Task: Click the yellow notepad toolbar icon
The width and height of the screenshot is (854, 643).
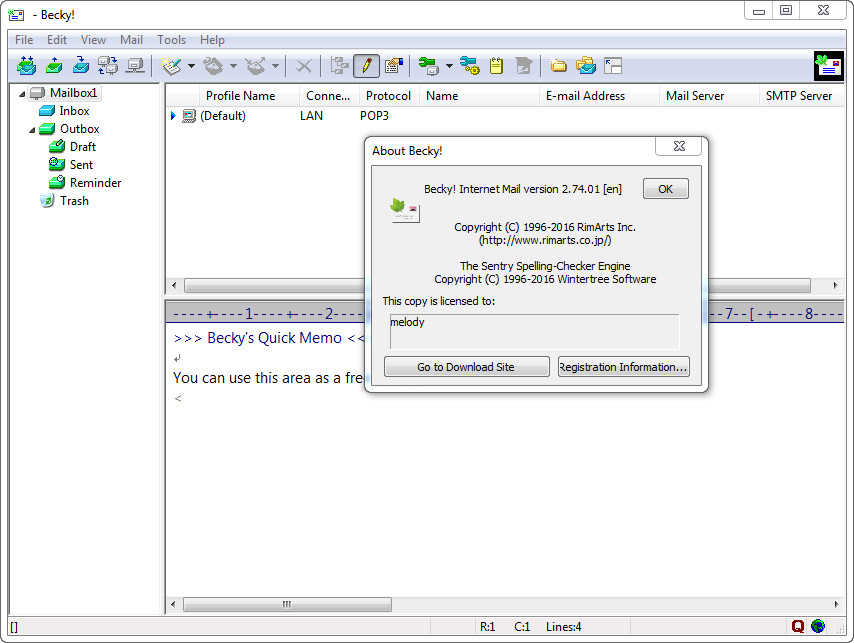Action: click(496, 66)
